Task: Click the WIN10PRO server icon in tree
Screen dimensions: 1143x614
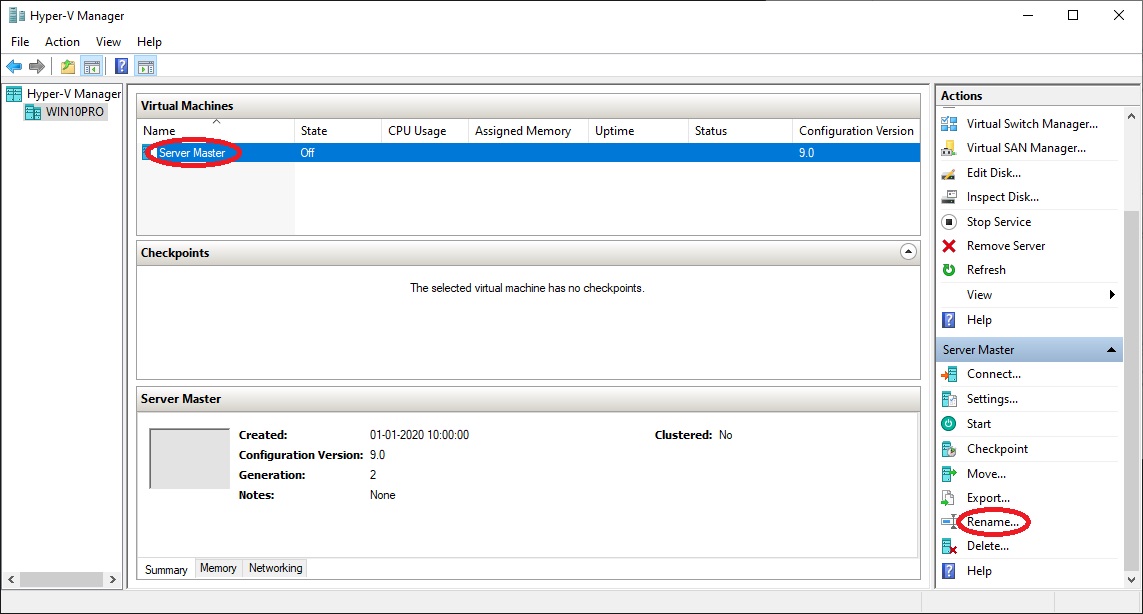Action: [x=33, y=112]
